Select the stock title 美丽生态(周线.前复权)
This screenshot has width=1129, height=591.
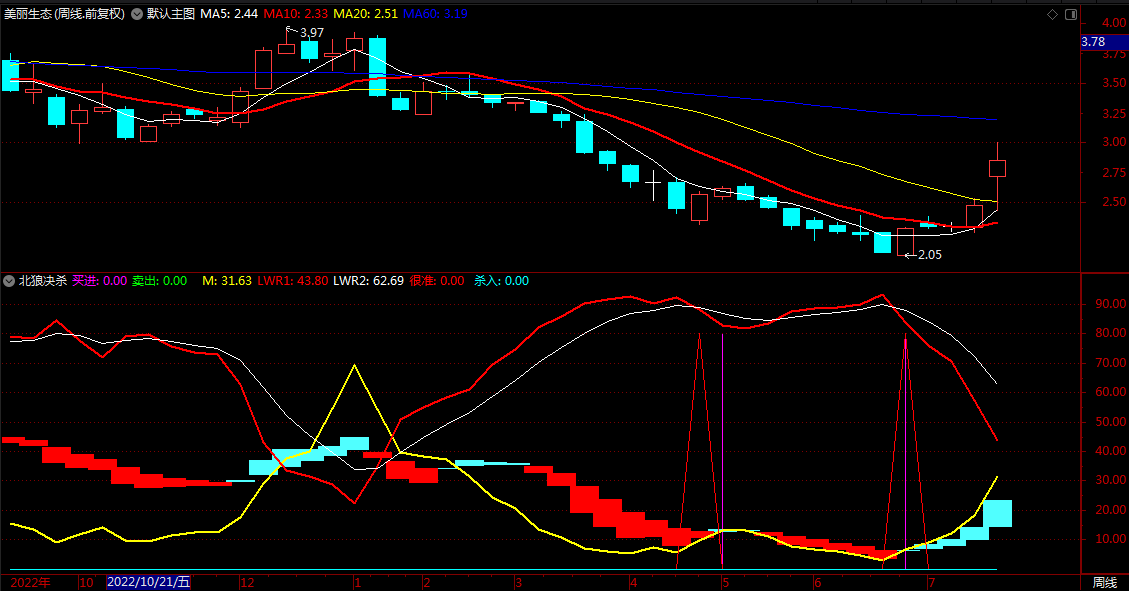point(64,14)
